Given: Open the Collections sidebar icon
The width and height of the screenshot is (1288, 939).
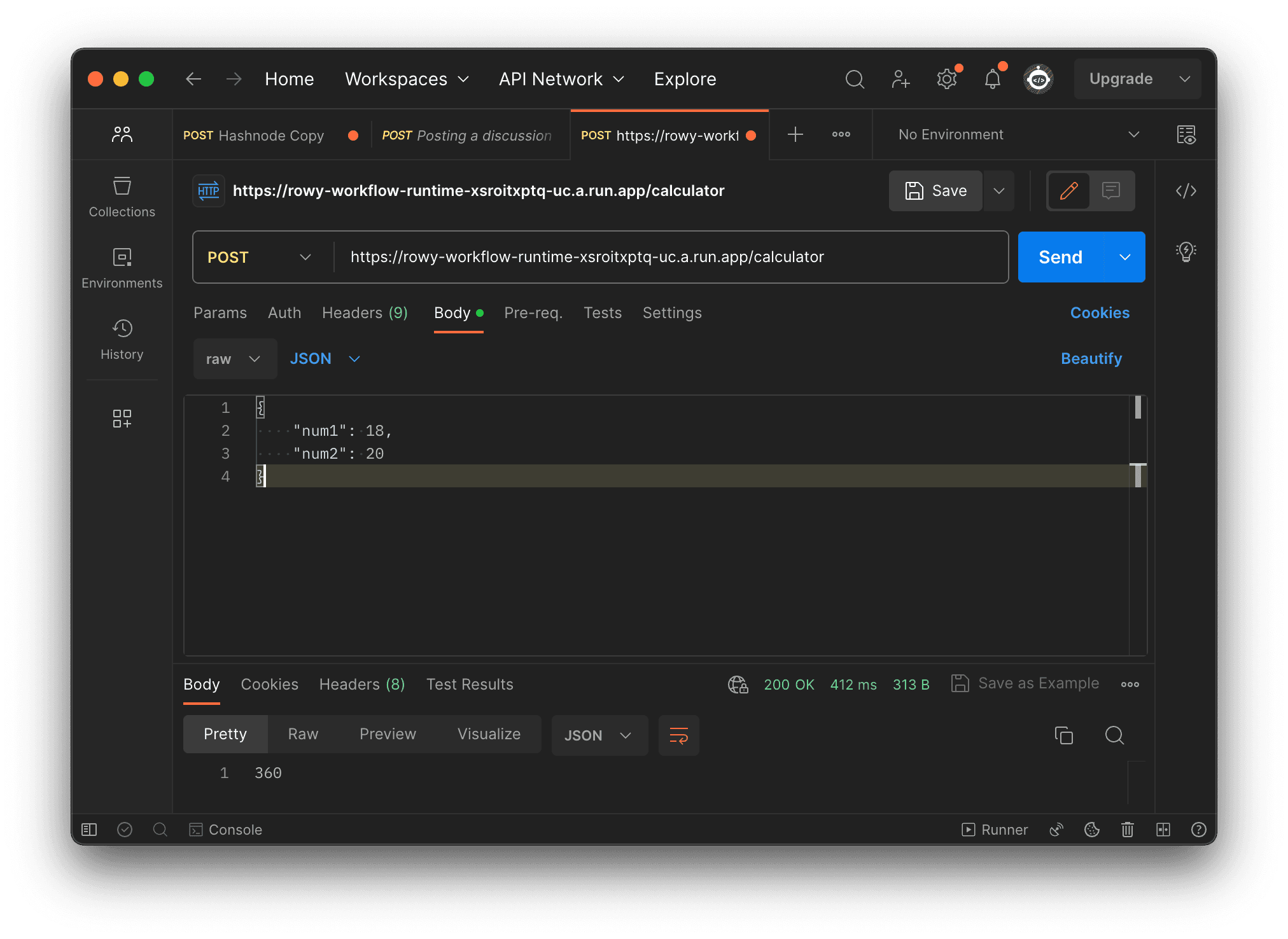Looking at the screenshot, I should pos(122,196).
